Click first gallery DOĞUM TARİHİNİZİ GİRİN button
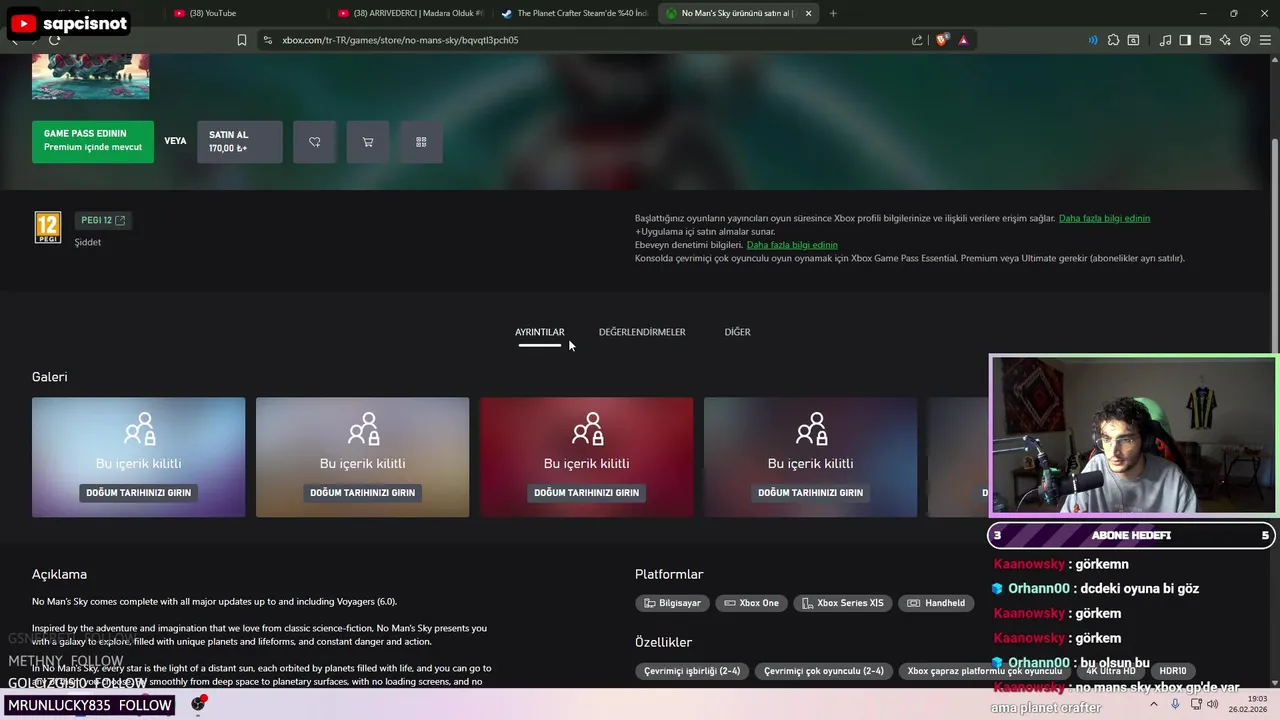 pyautogui.click(x=138, y=493)
